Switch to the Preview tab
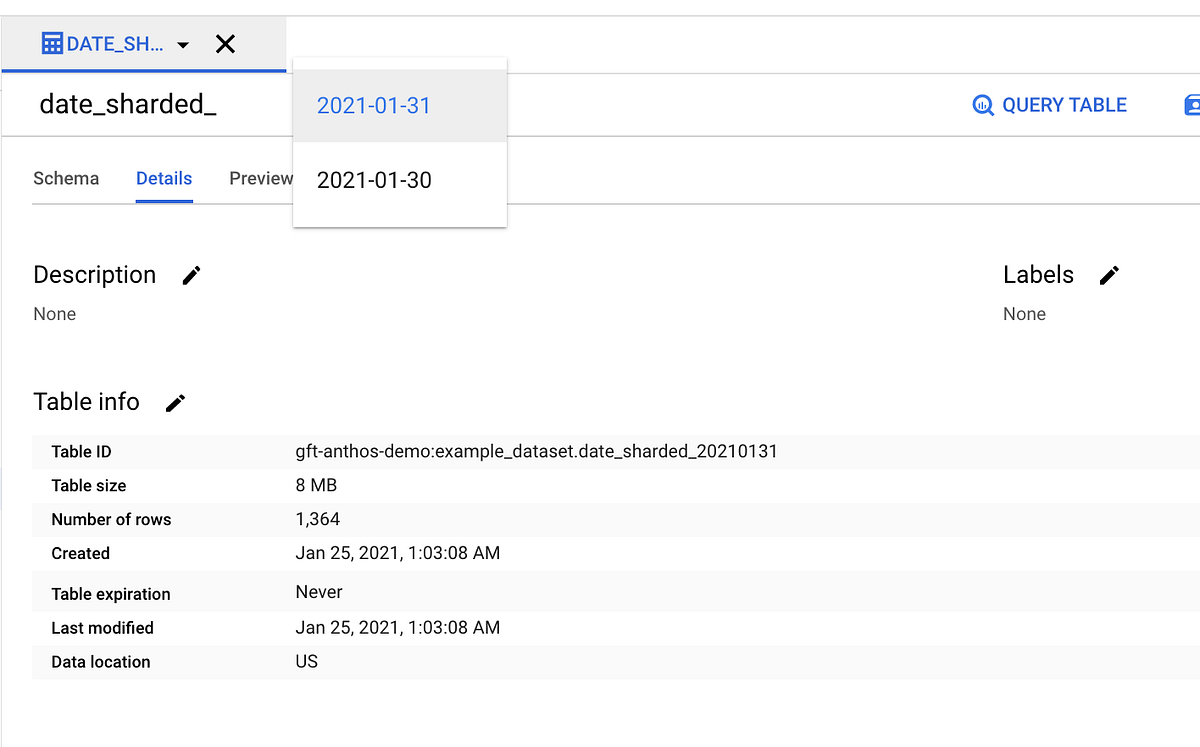The image size is (1200, 747). point(261,178)
